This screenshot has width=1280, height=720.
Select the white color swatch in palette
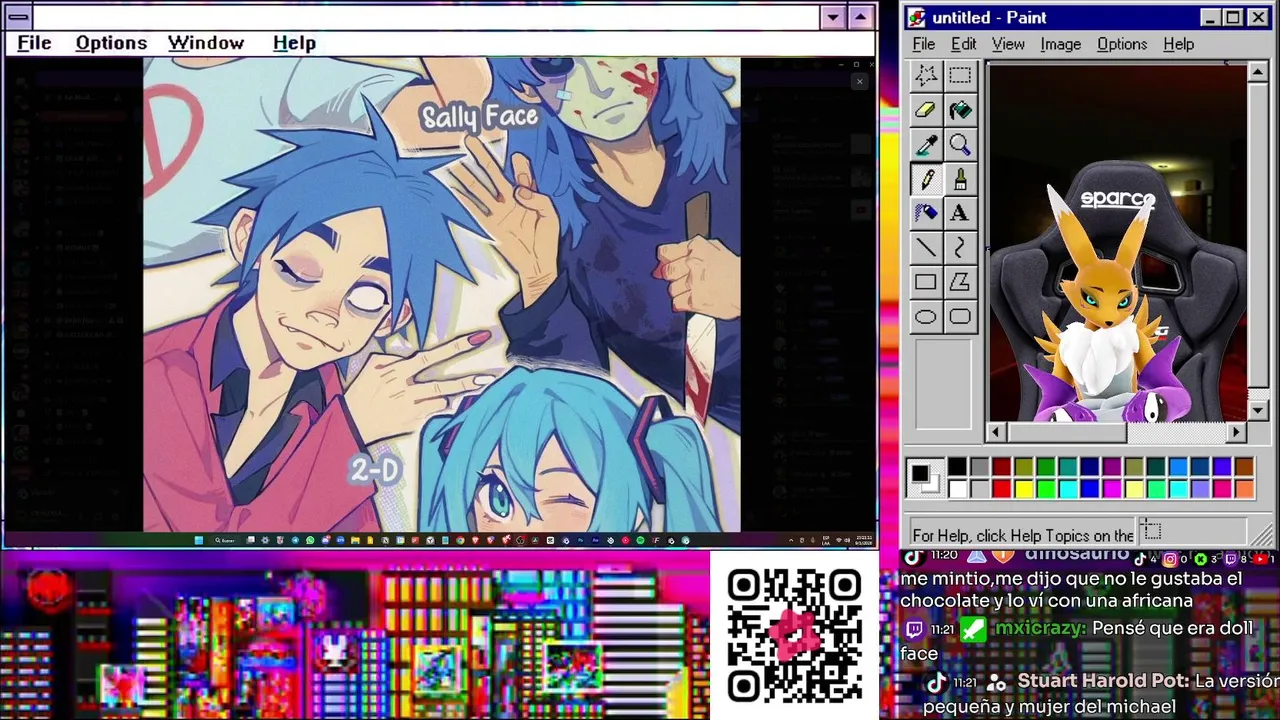957,488
